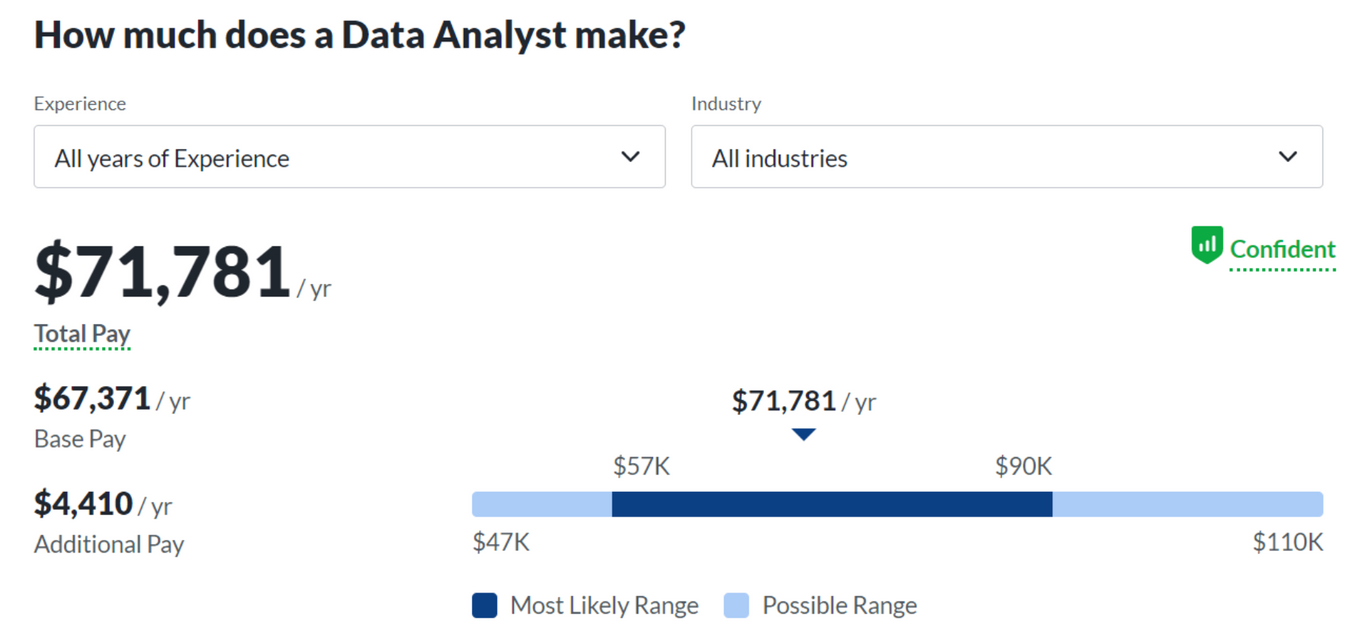1366x639 pixels.
Task: Select the dark blue Most Likely Range legend square
Action: click(x=484, y=605)
